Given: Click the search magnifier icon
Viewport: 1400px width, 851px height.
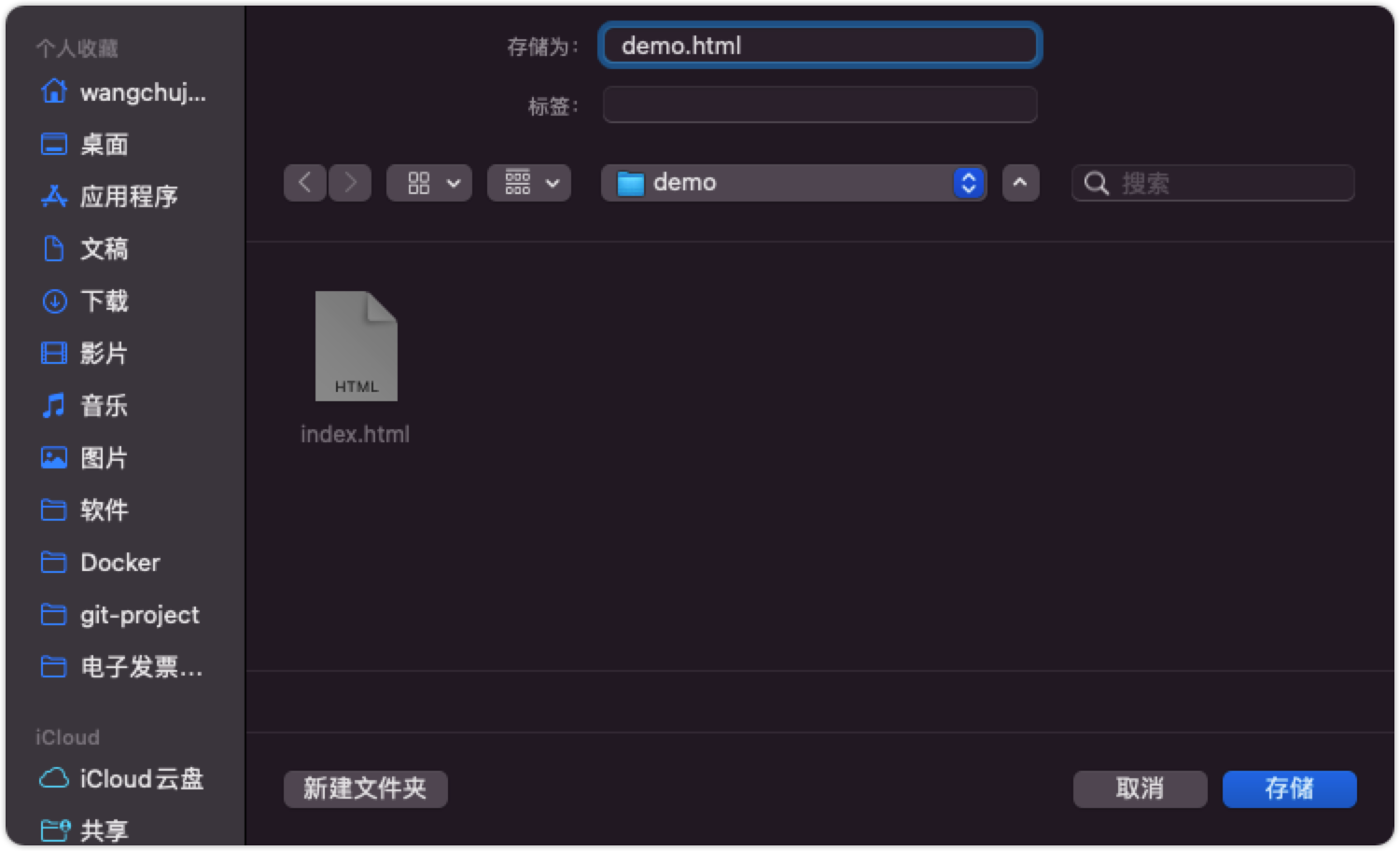Looking at the screenshot, I should pos(1097,183).
